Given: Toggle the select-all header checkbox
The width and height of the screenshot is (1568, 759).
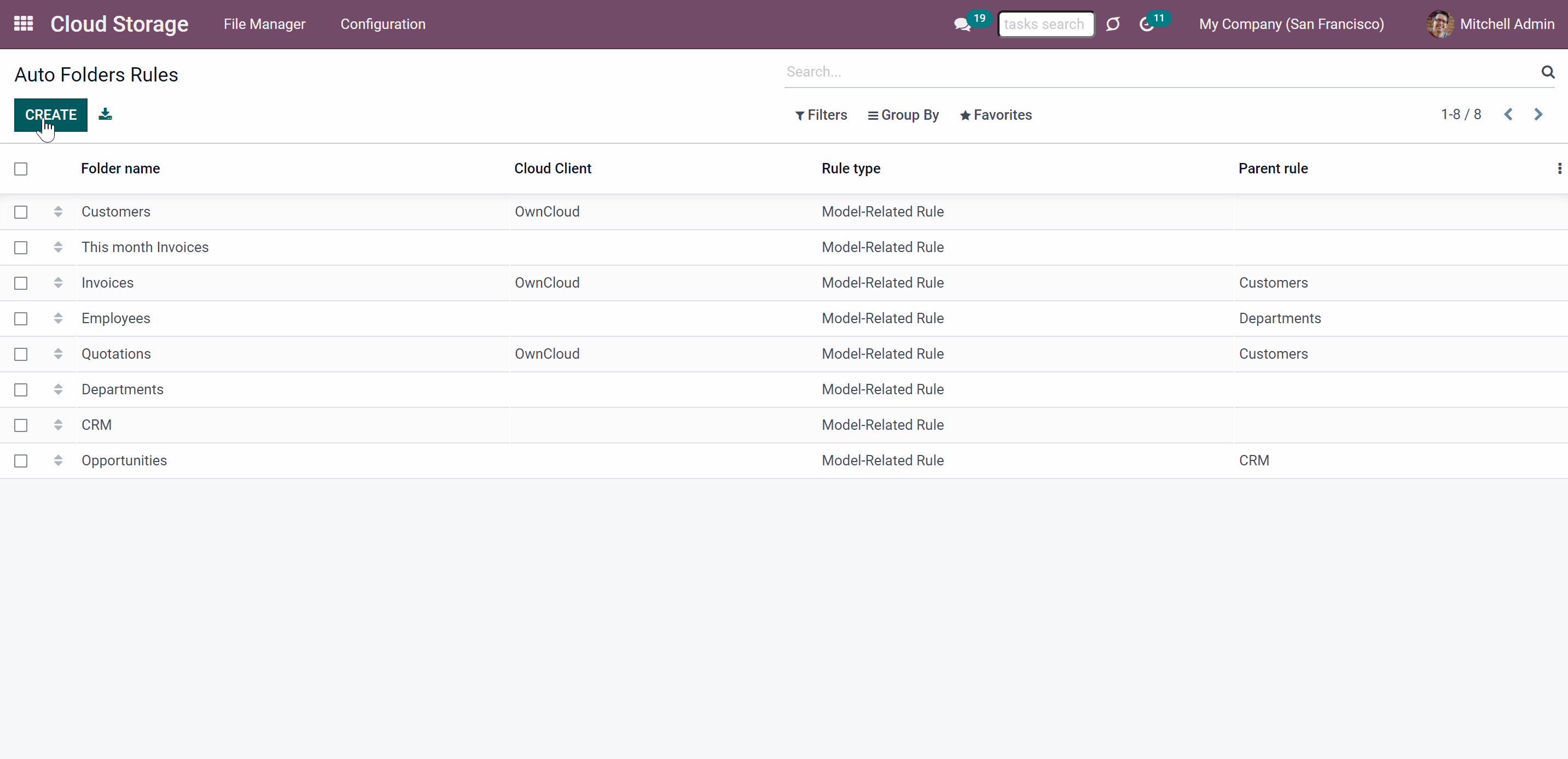Looking at the screenshot, I should [x=21, y=169].
